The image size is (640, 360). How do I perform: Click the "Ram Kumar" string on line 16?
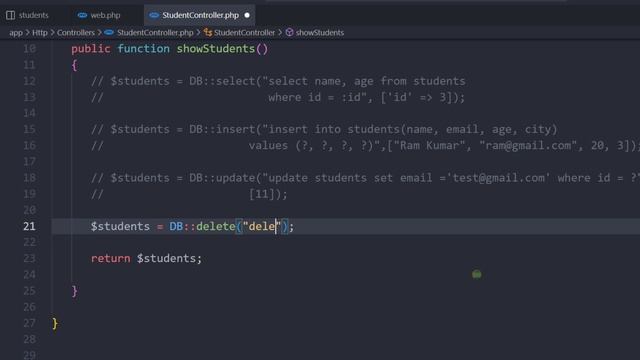pyautogui.click(x=430, y=145)
